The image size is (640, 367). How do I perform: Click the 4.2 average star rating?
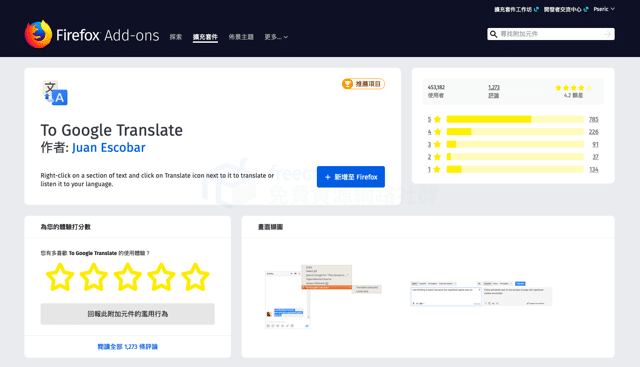573,91
